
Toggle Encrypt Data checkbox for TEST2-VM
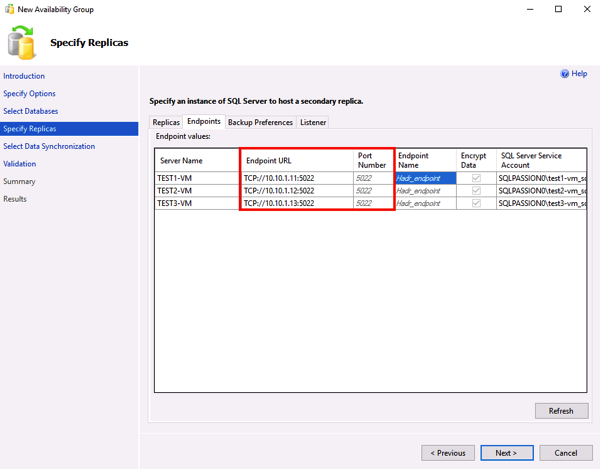pyautogui.click(x=476, y=191)
